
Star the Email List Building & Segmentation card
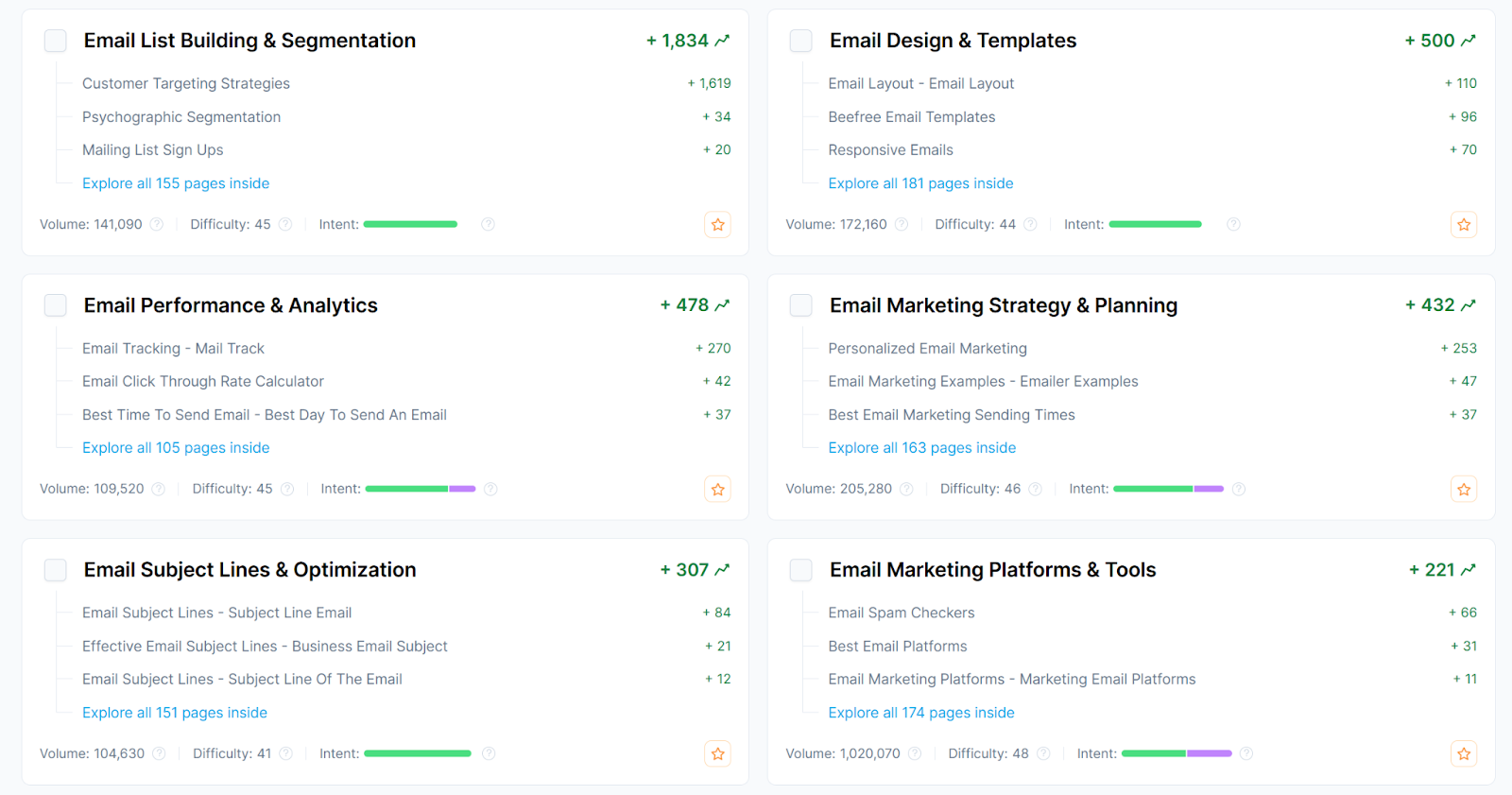coord(717,225)
